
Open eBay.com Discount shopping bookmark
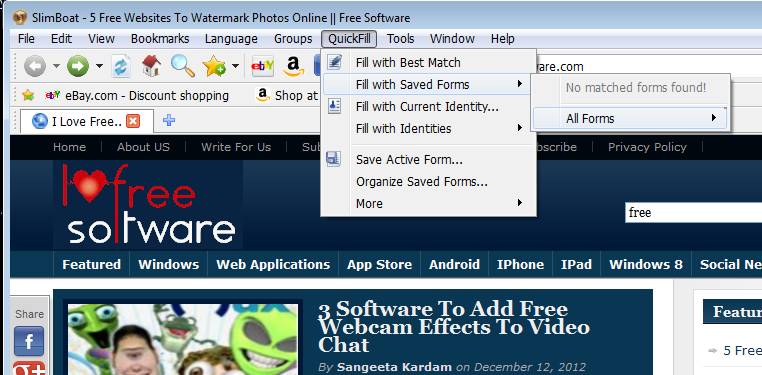[137, 95]
